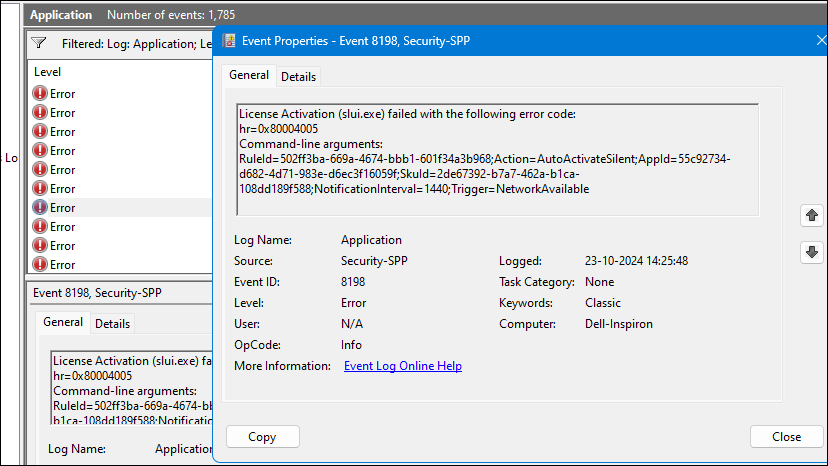Screen dimensions: 828x466
Task: Go to previous event with up arrow
Action: (x=811, y=215)
